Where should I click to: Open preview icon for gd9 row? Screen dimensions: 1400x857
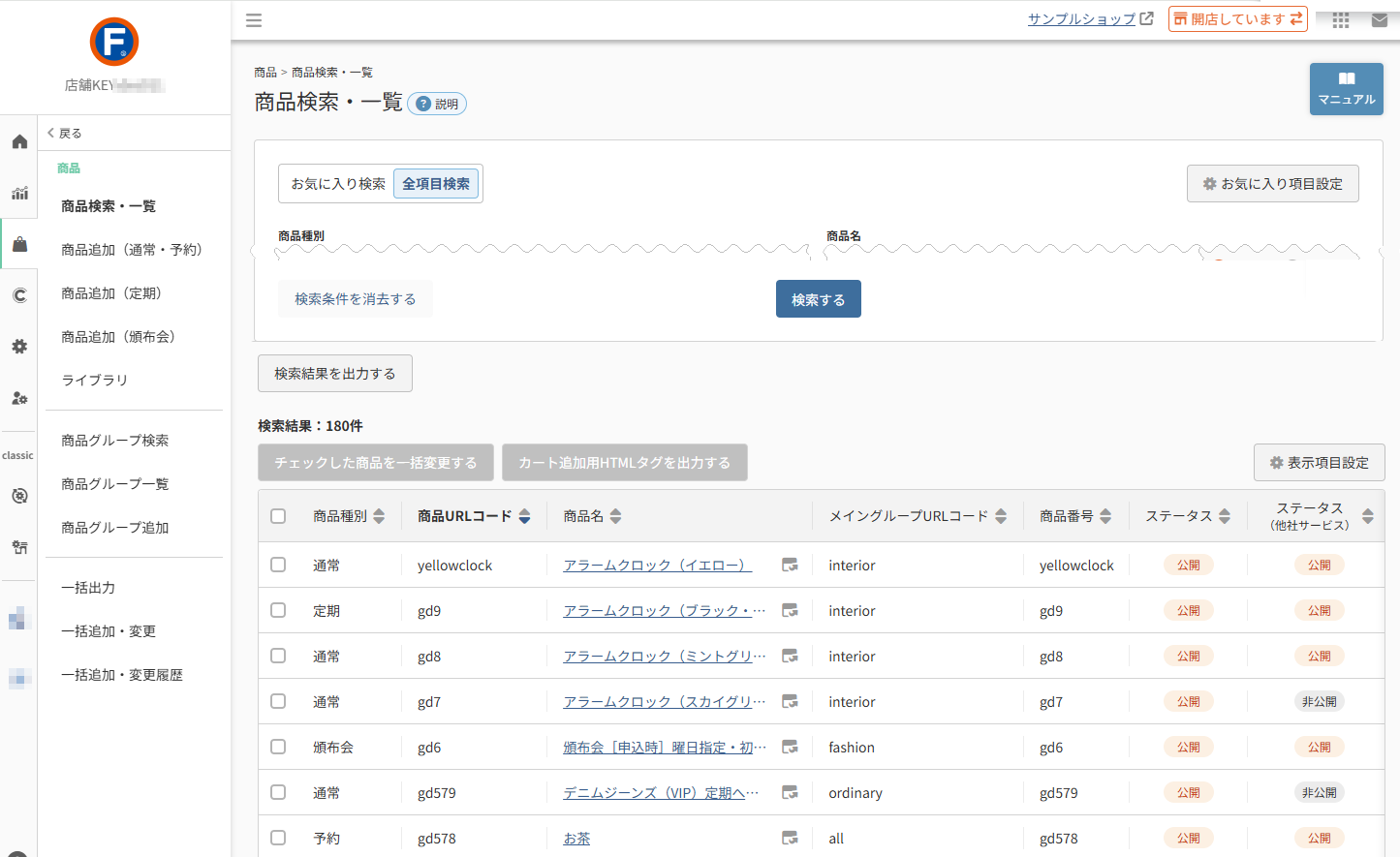(790, 610)
